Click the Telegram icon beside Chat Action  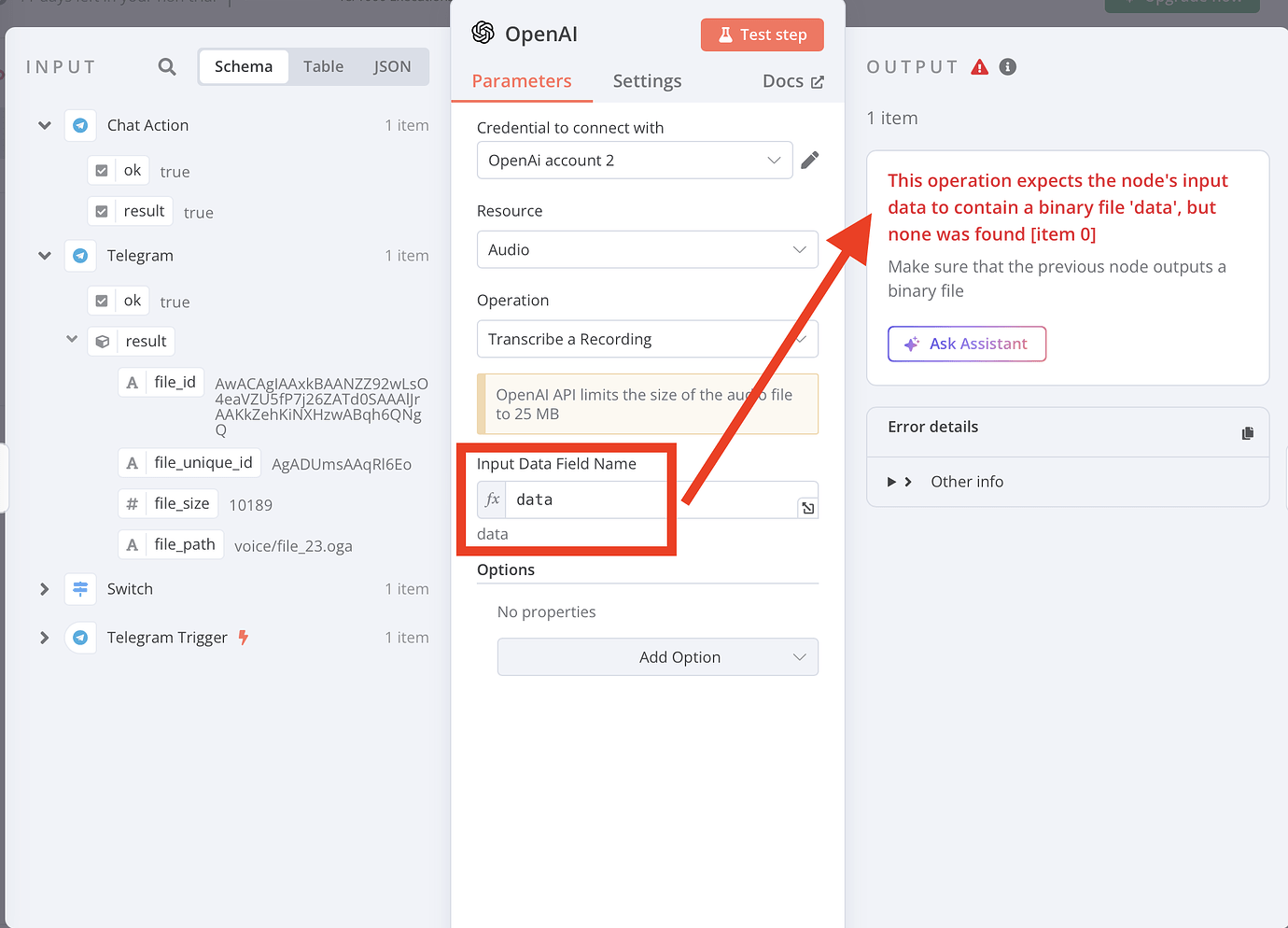pyautogui.click(x=80, y=124)
